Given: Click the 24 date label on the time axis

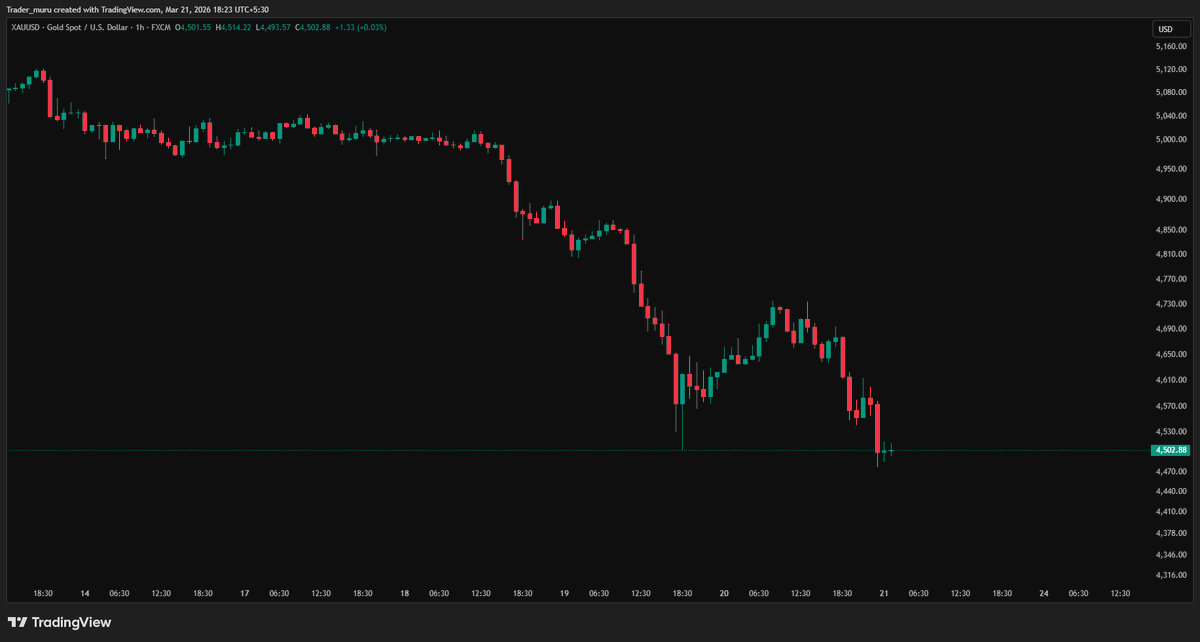Looking at the screenshot, I should tap(1043, 593).
